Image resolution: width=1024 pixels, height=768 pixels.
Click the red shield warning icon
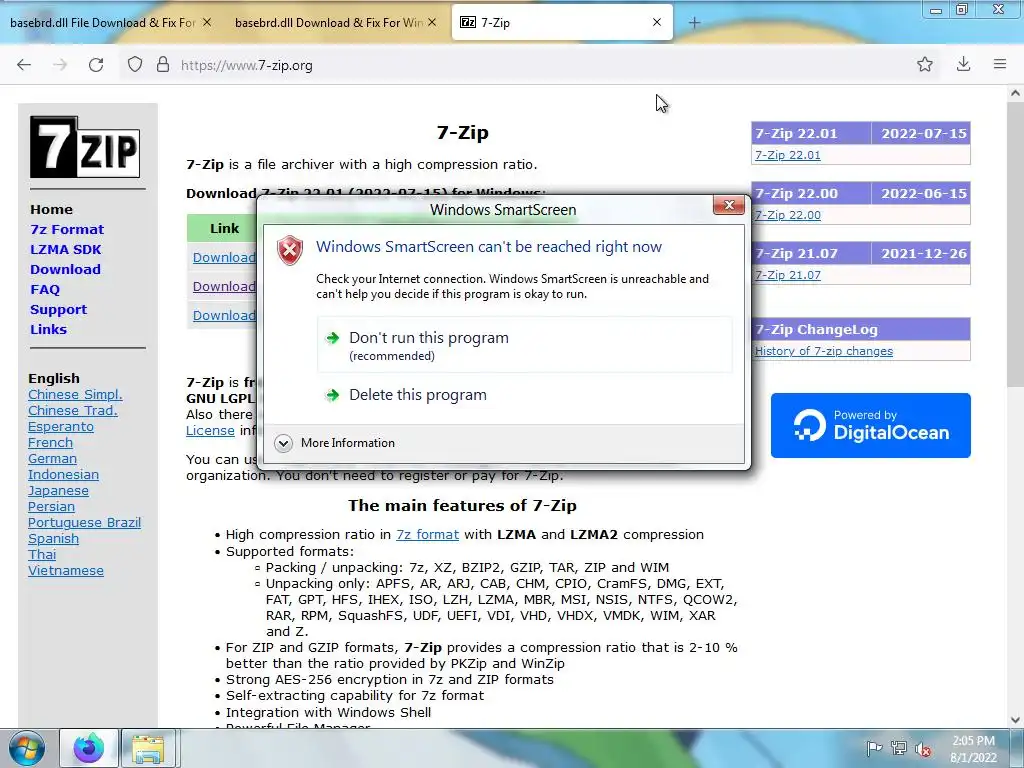coord(290,250)
